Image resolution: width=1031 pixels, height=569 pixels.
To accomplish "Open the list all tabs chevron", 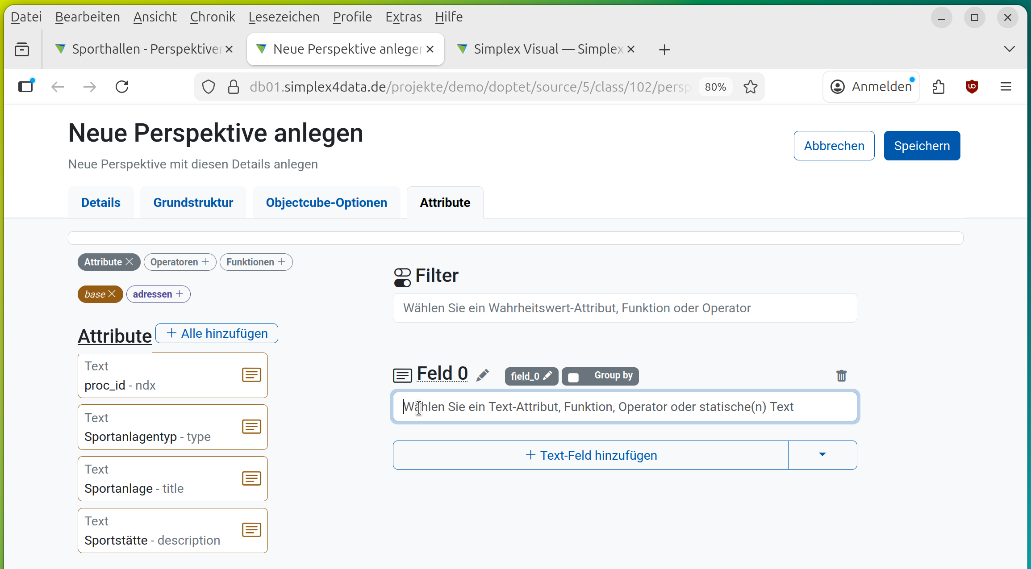I will click(1008, 49).
